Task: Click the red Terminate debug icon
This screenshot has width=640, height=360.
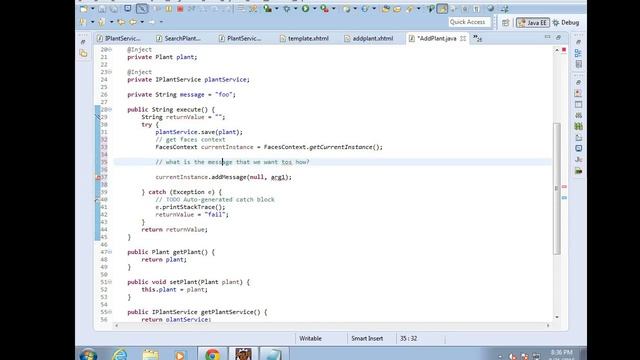Action: click(180, 9)
